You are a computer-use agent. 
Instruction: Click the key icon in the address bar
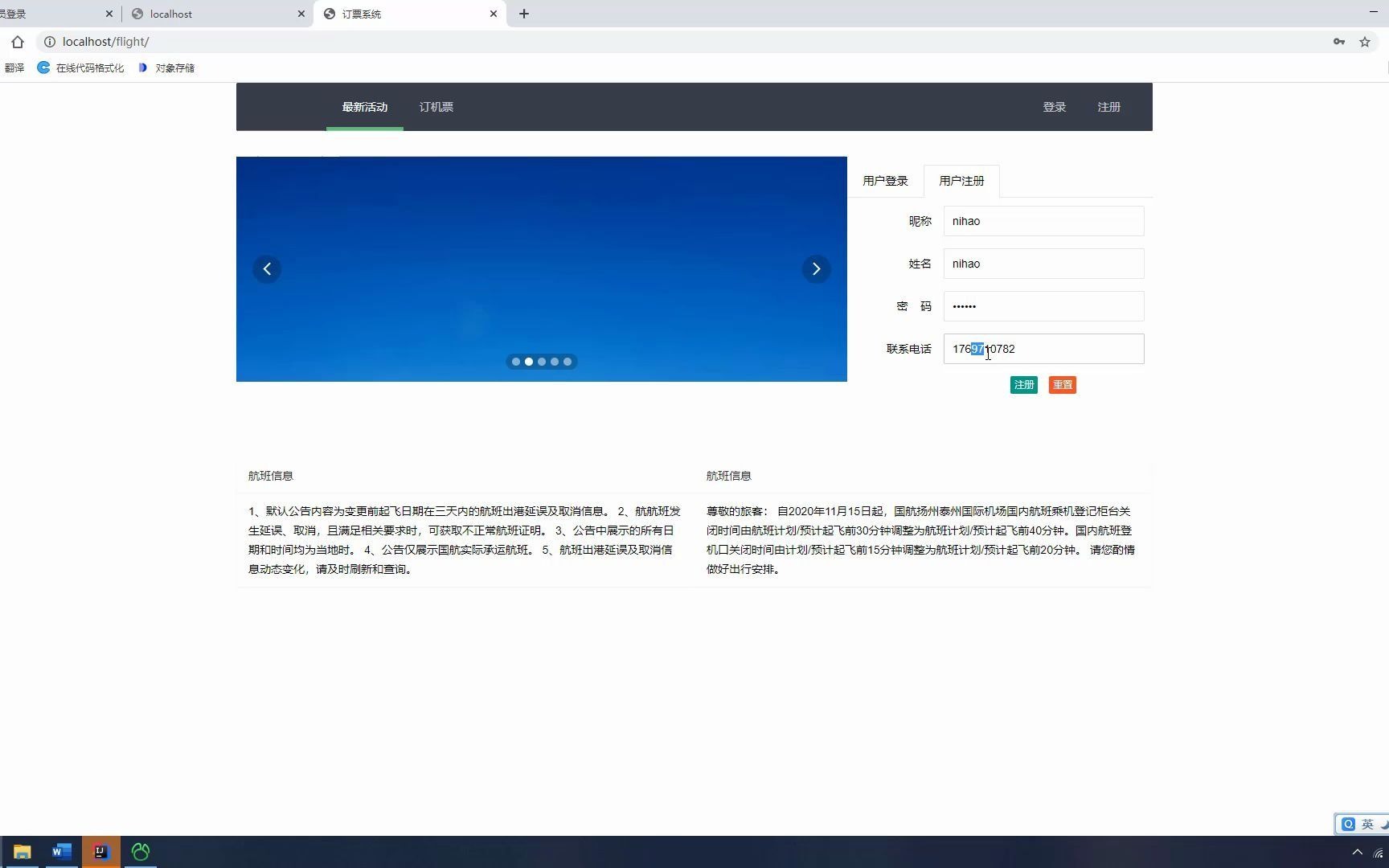click(1338, 42)
